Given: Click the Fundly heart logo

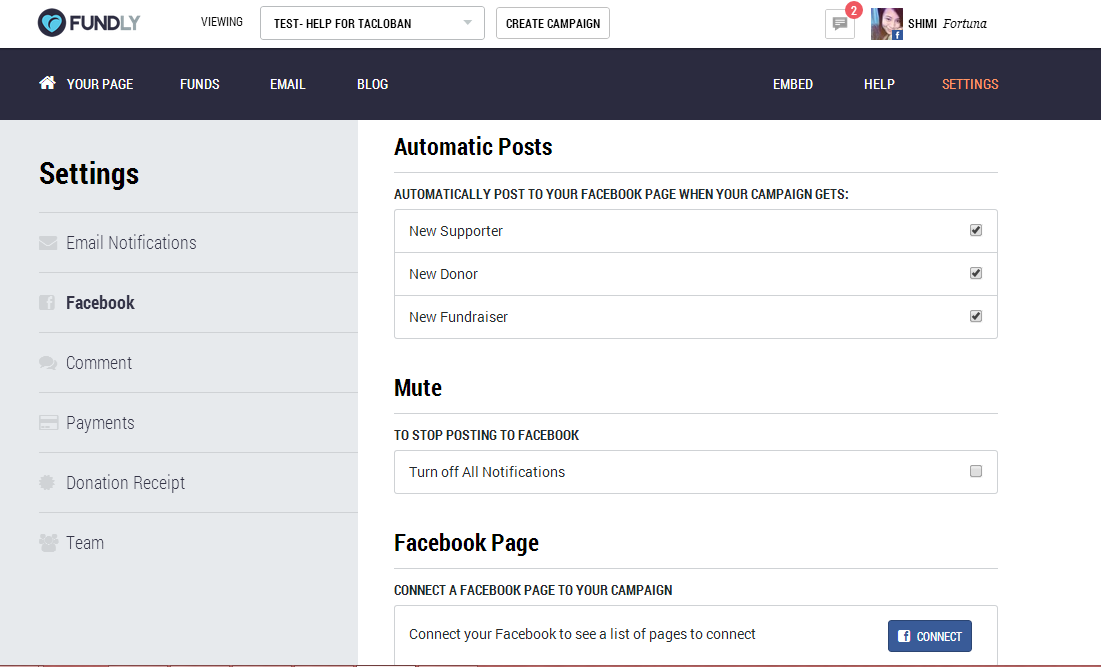Looking at the screenshot, I should 52,22.
